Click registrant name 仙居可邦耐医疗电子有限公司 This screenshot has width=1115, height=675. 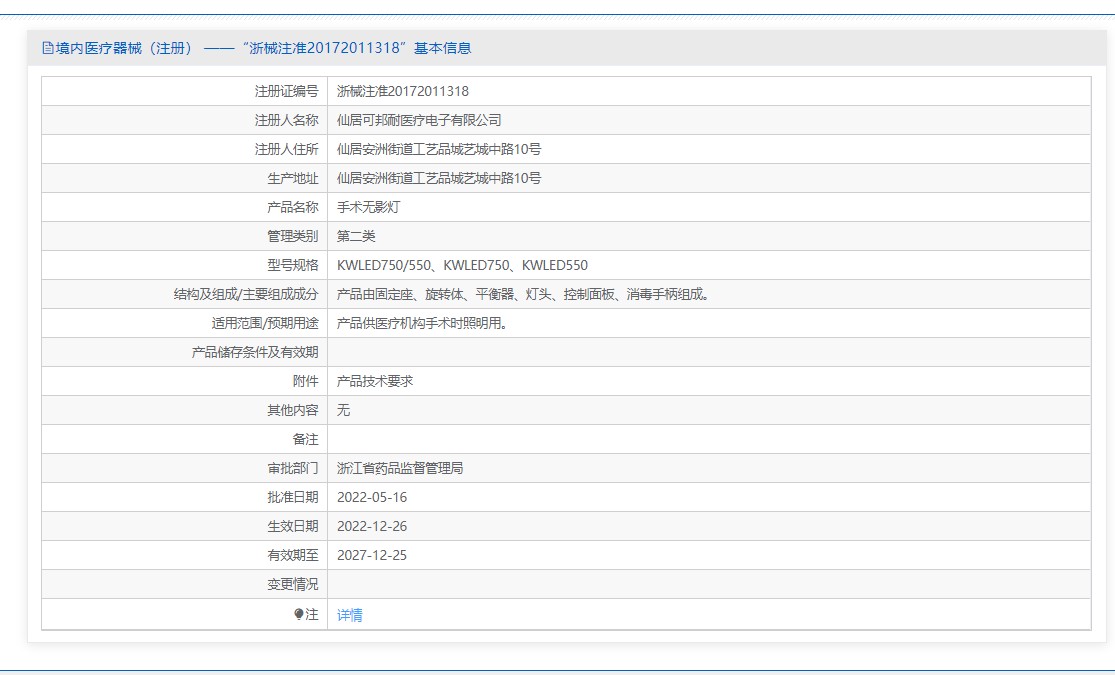pos(419,120)
